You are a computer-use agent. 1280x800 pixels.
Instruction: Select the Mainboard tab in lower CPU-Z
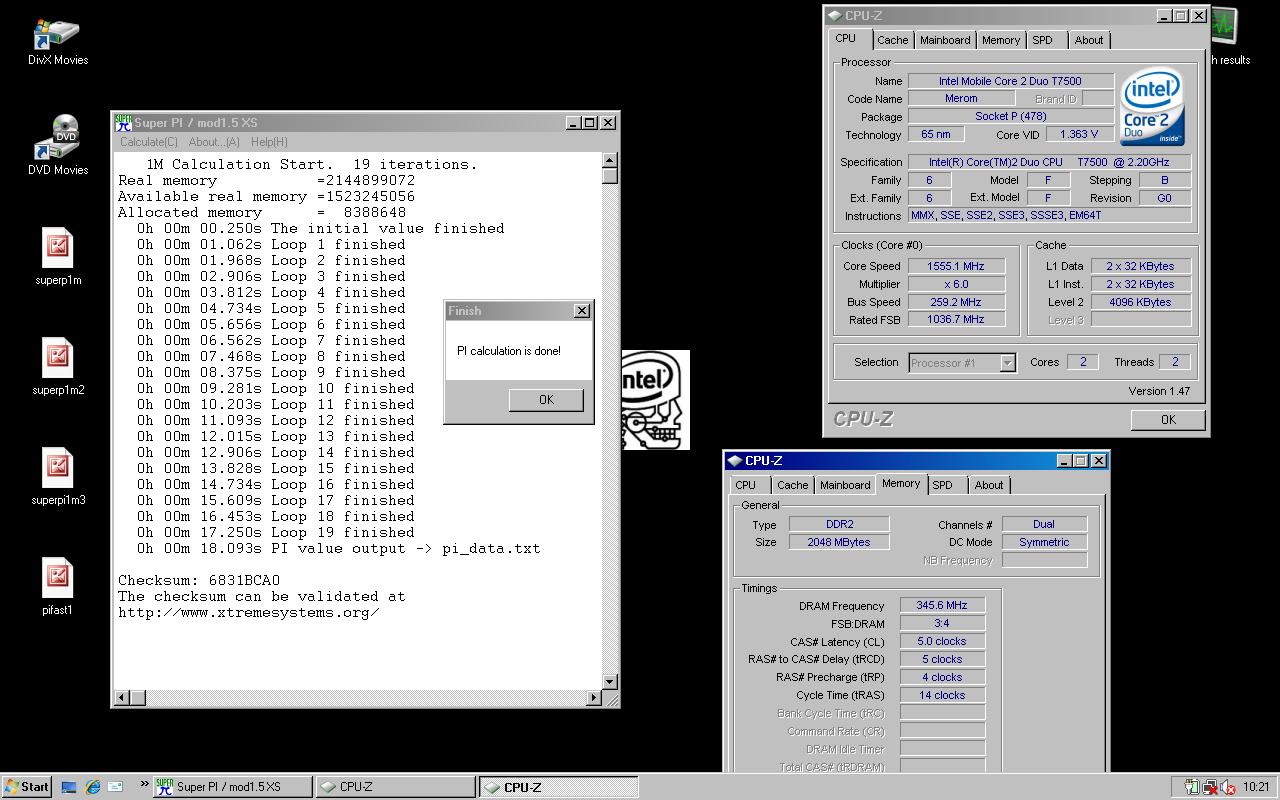click(x=845, y=485)
